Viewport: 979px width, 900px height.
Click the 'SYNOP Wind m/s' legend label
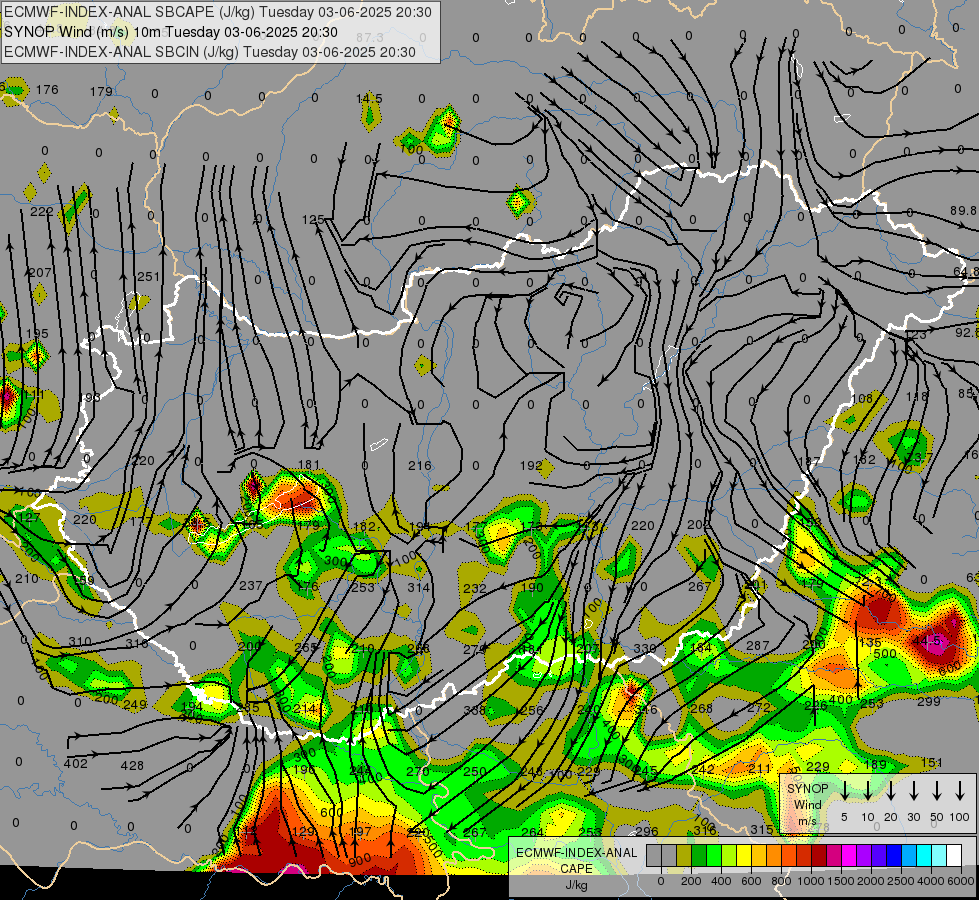807,805
